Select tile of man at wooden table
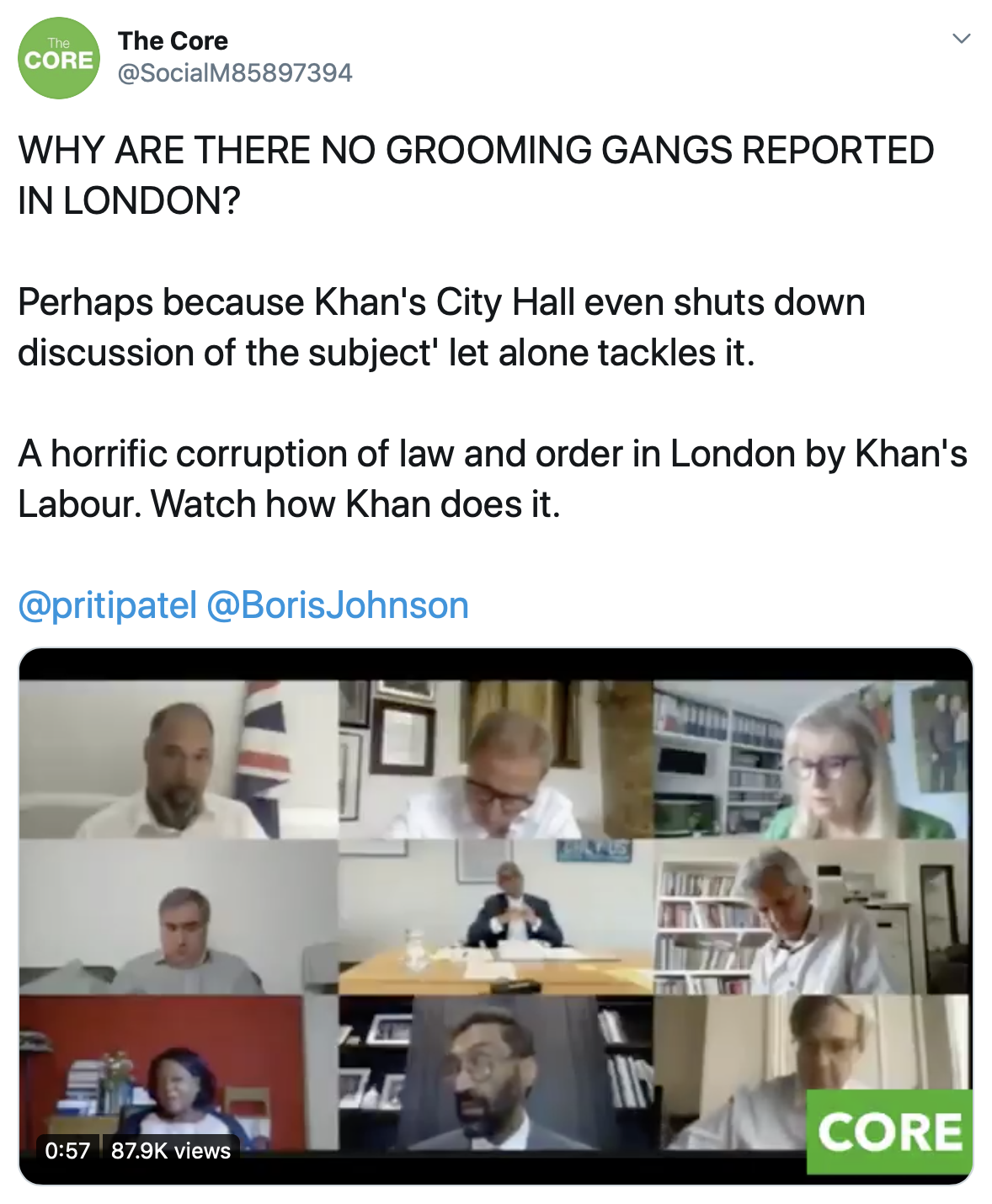992x1204 pixels. (496, 917)
